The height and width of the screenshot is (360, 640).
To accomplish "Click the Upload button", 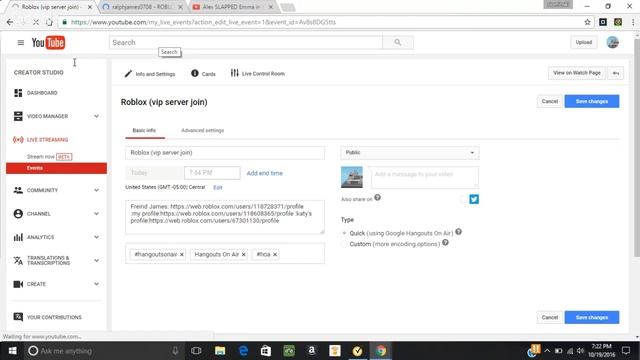I will coord(584,42).
